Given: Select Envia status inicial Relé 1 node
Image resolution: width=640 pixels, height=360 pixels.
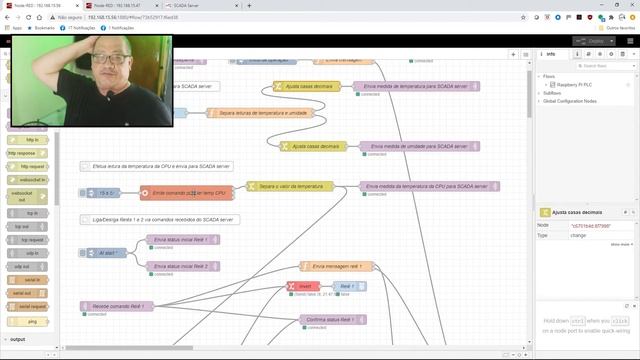Looking at the screenshot, I should tap(183, 240).
